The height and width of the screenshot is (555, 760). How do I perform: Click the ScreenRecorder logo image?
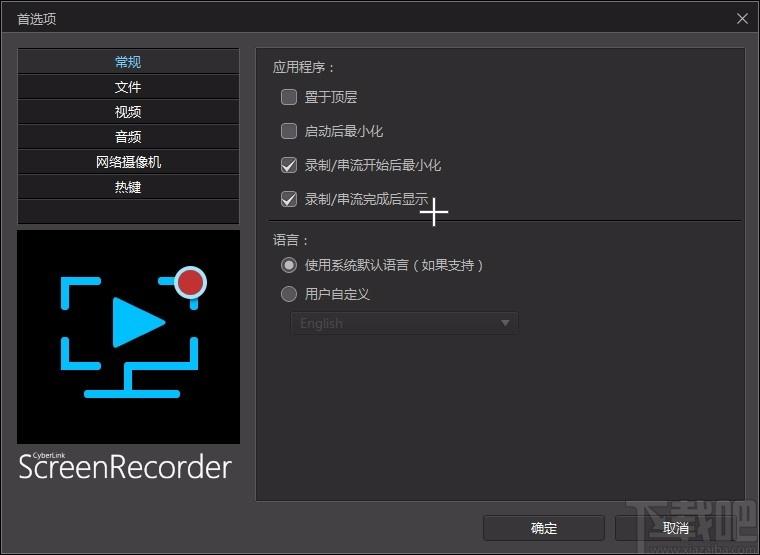point(128,337)
